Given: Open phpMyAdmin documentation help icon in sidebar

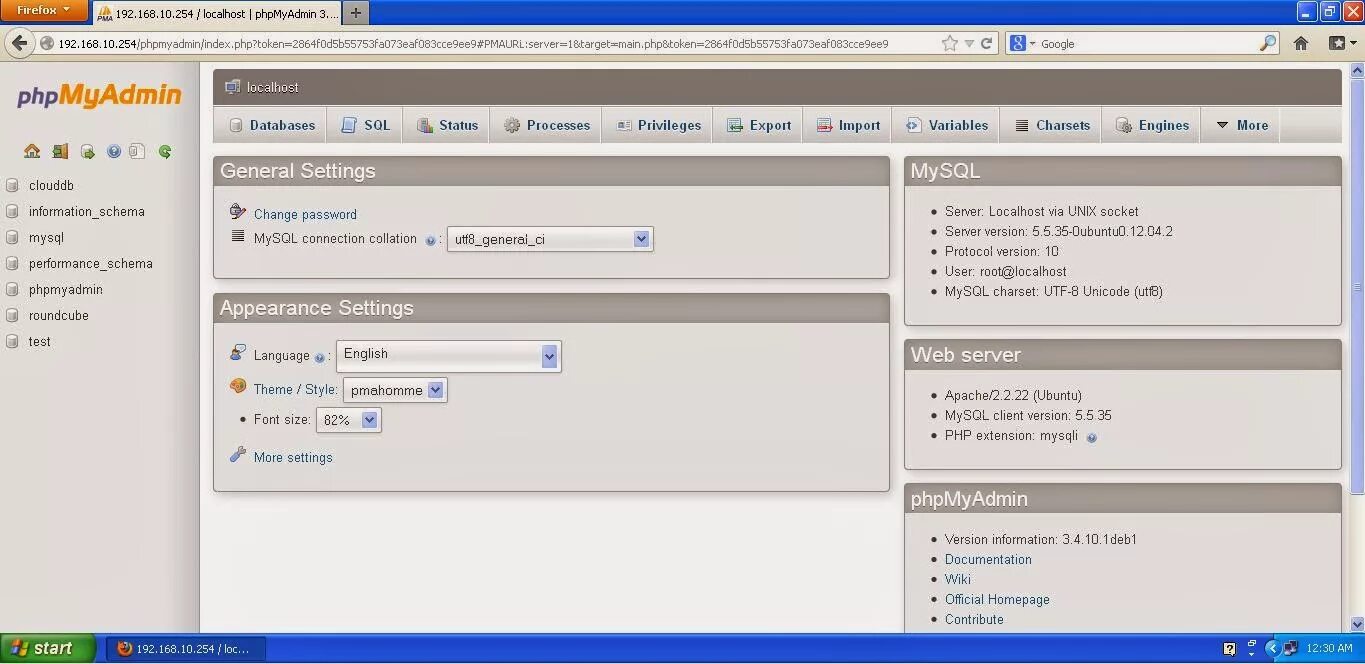Looking at the screenshot, I should 114,152.
